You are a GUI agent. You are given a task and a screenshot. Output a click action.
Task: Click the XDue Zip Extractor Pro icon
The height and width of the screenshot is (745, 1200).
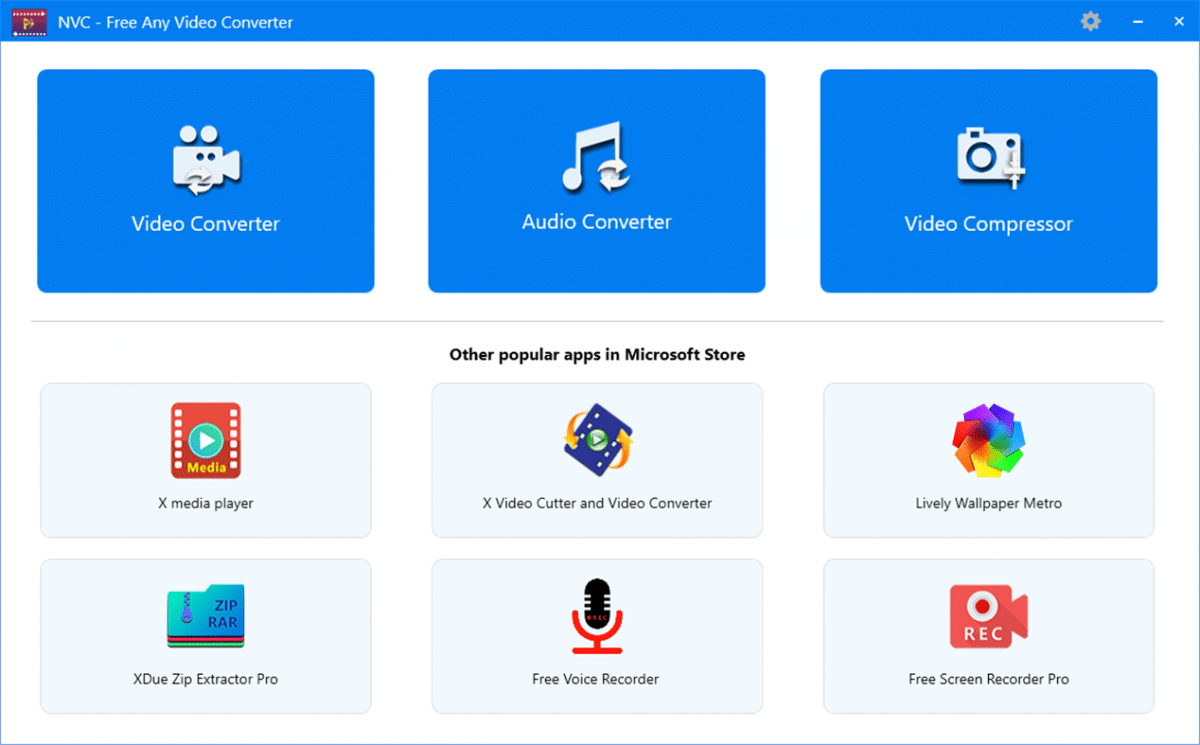[205, 615]
